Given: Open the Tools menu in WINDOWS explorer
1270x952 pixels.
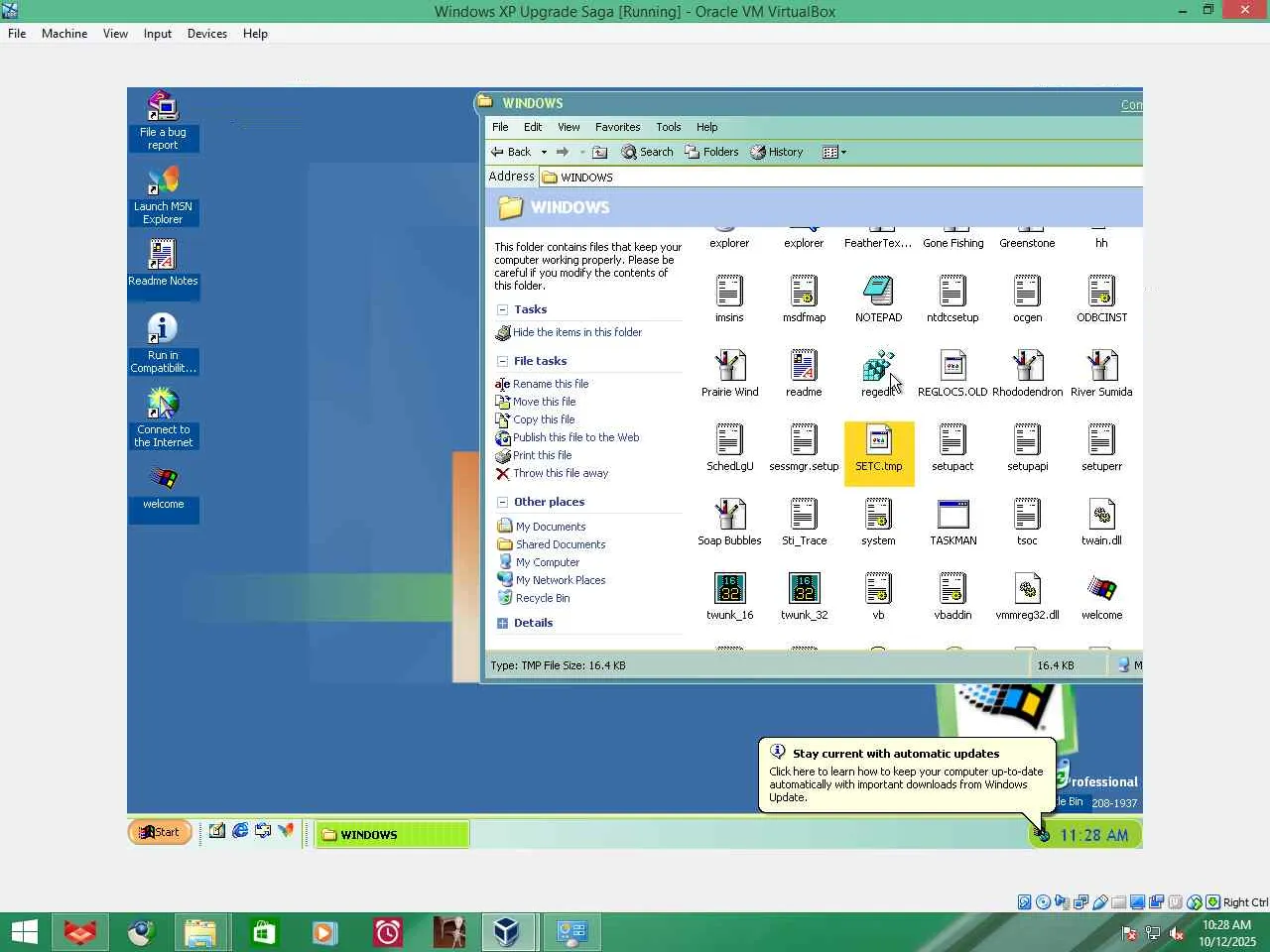Looking at the screenshot, I should [668, 127].
